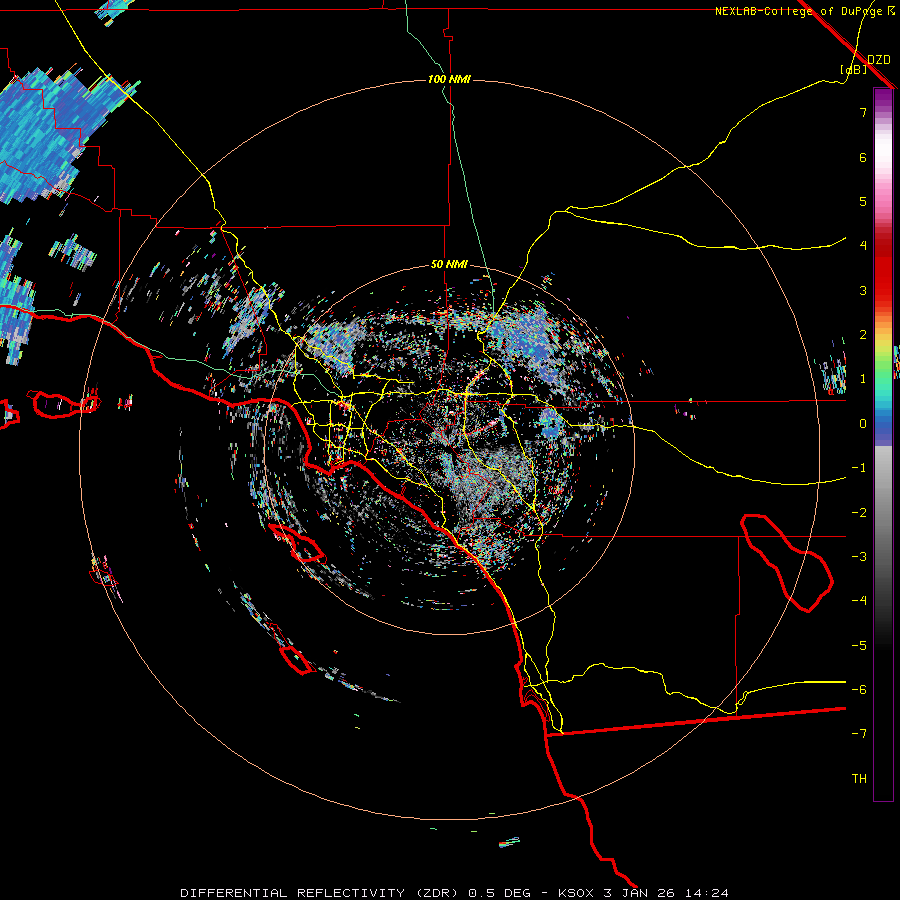Click the green-yellow band of the color bar
This screenshot has width=900, height=900.
click(883, 356)
